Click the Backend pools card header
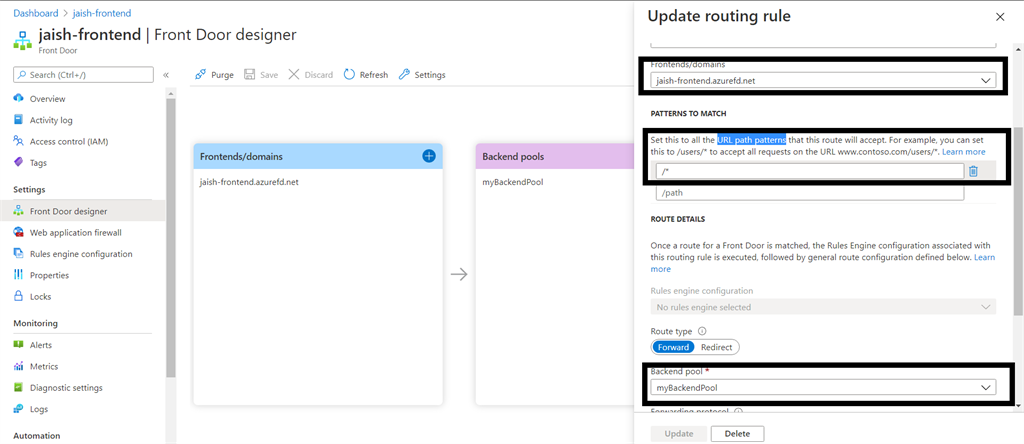The image size is (1024, 444). [x=555, y=157]
